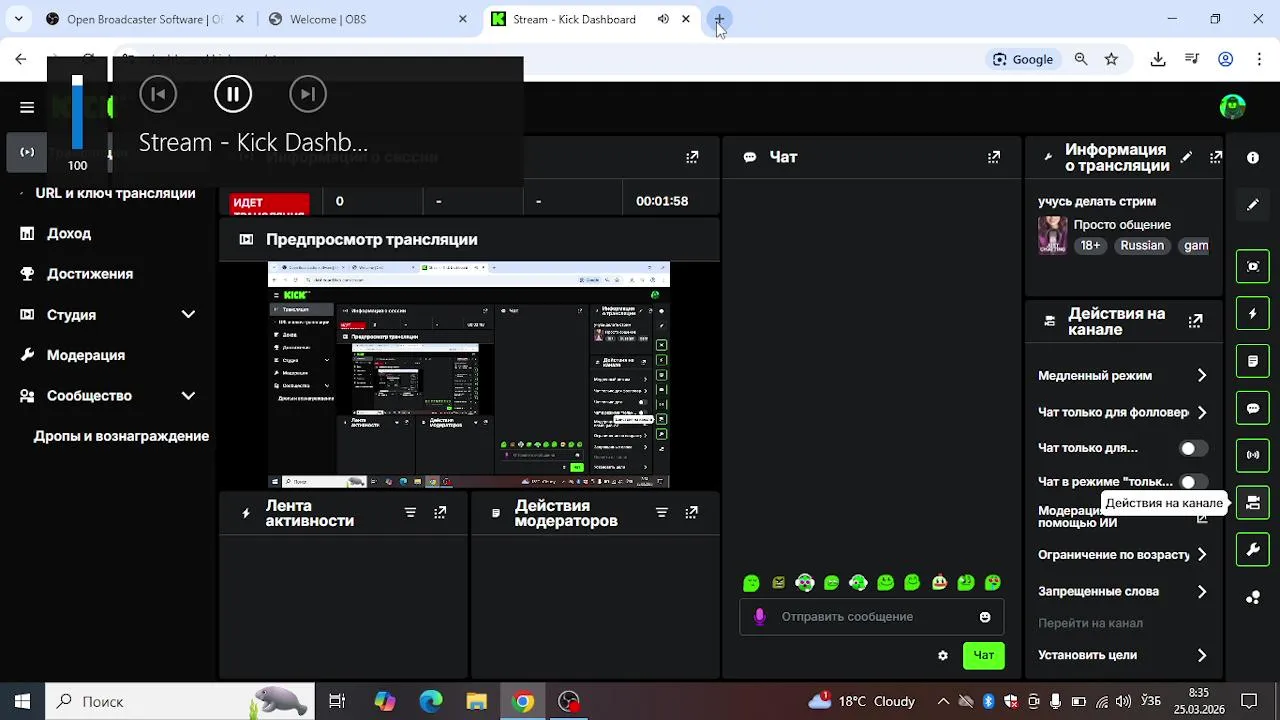The height and width of the screenshot is (720, 1280).
Task: Pop out the Лента активности panel
Action: coord(440,512)
